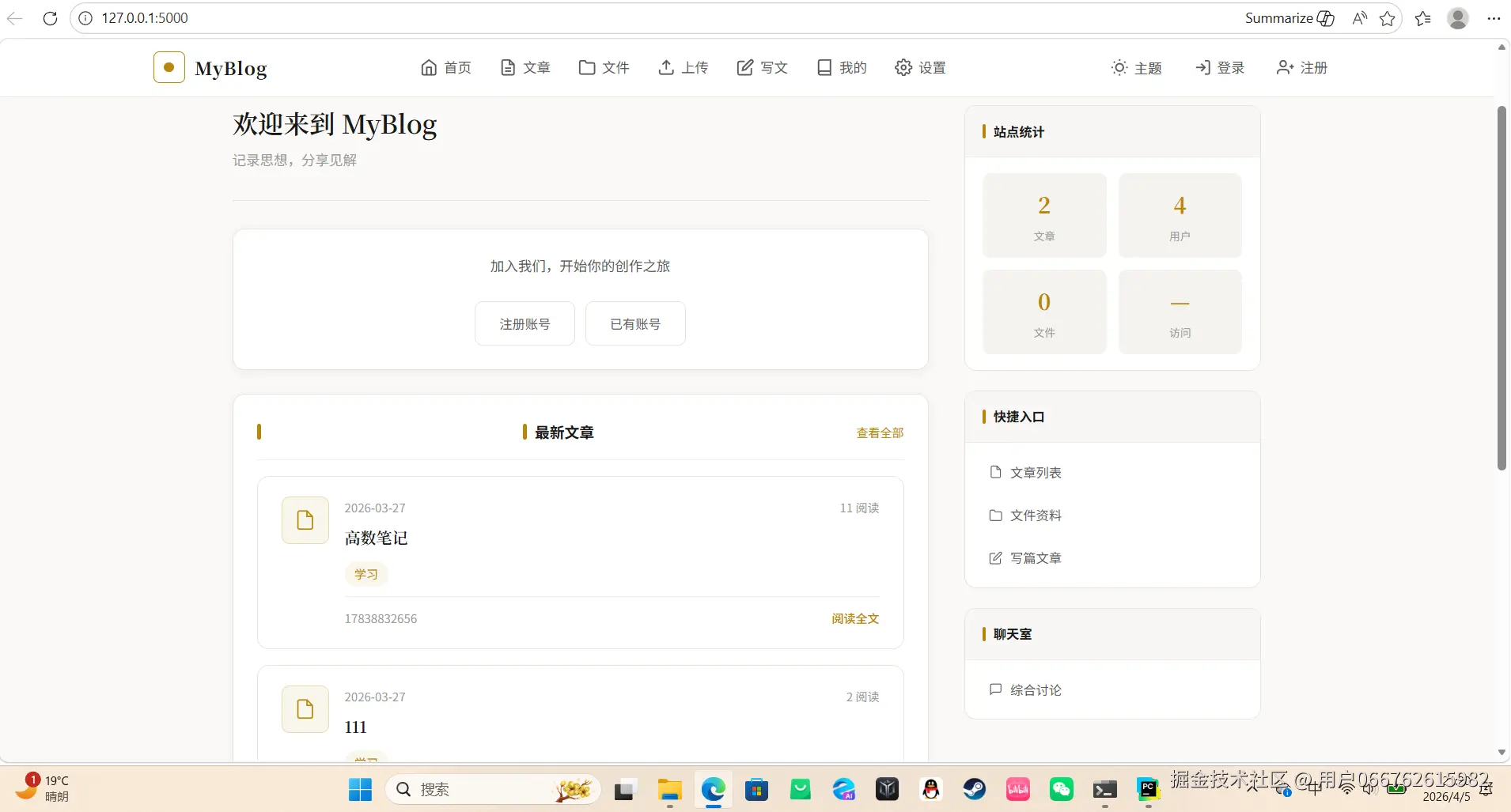The width and height of the screenshot is (1511, 812).
Task: Open the 文章 articles icon in navbar
Action: point(507,68)
